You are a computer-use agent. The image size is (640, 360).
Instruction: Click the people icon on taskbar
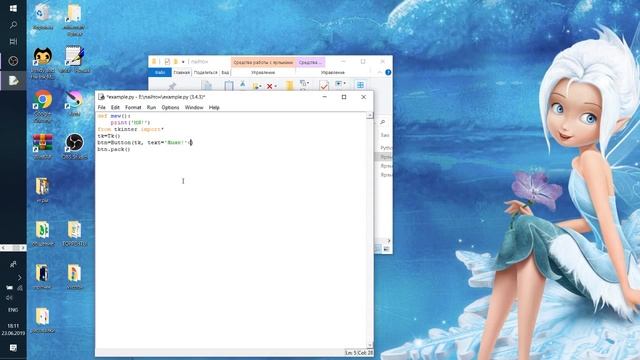tap(13, 264)
